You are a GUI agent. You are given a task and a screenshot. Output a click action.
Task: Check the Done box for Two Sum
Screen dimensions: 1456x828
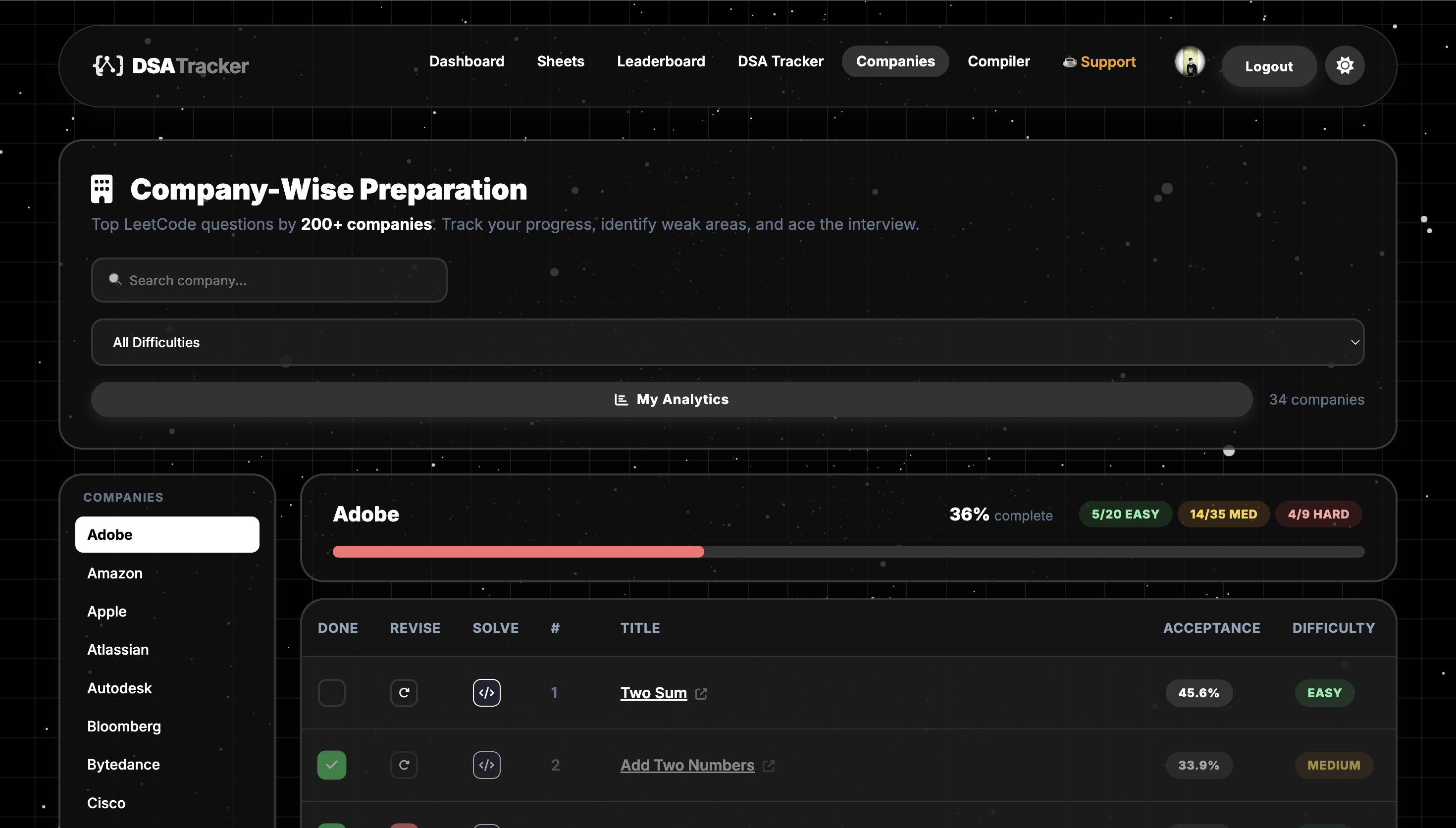coord(331,693)
